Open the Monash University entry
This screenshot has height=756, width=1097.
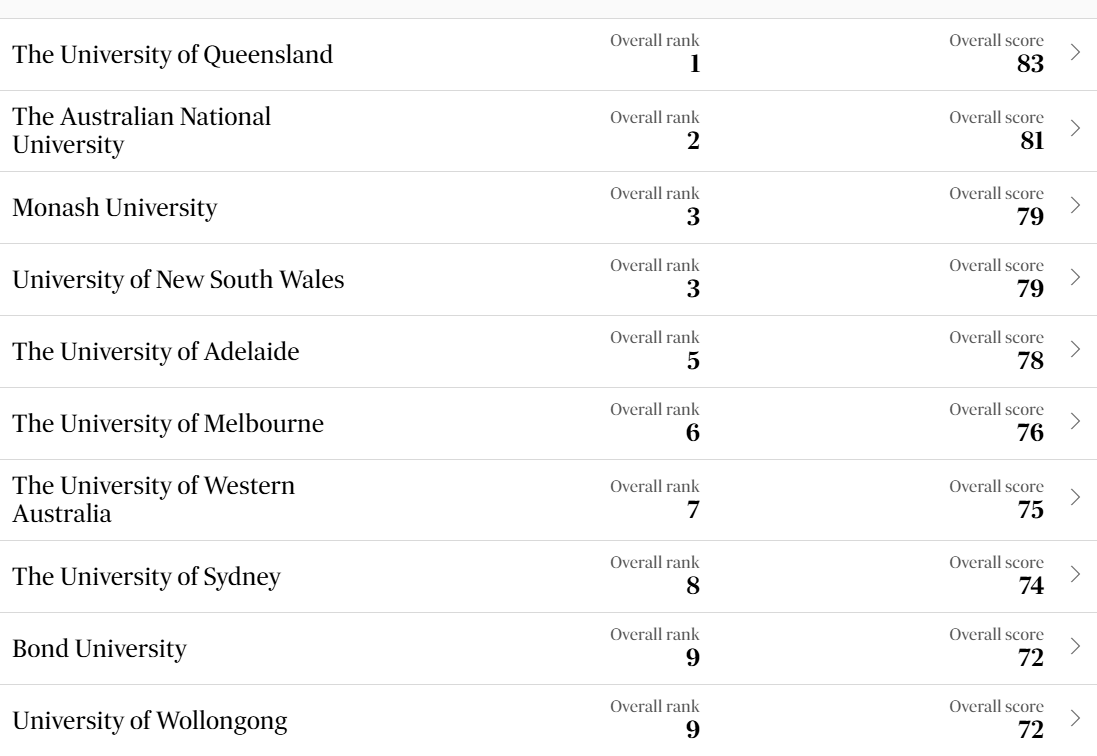[115, 208]
